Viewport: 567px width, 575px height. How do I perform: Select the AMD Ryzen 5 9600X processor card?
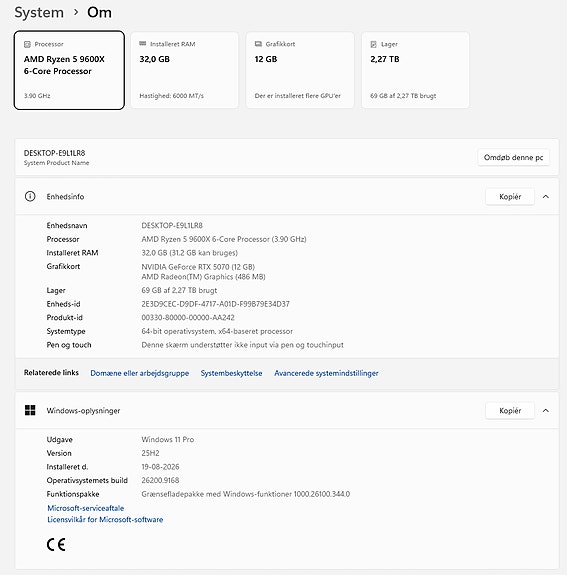click(69, 70)
